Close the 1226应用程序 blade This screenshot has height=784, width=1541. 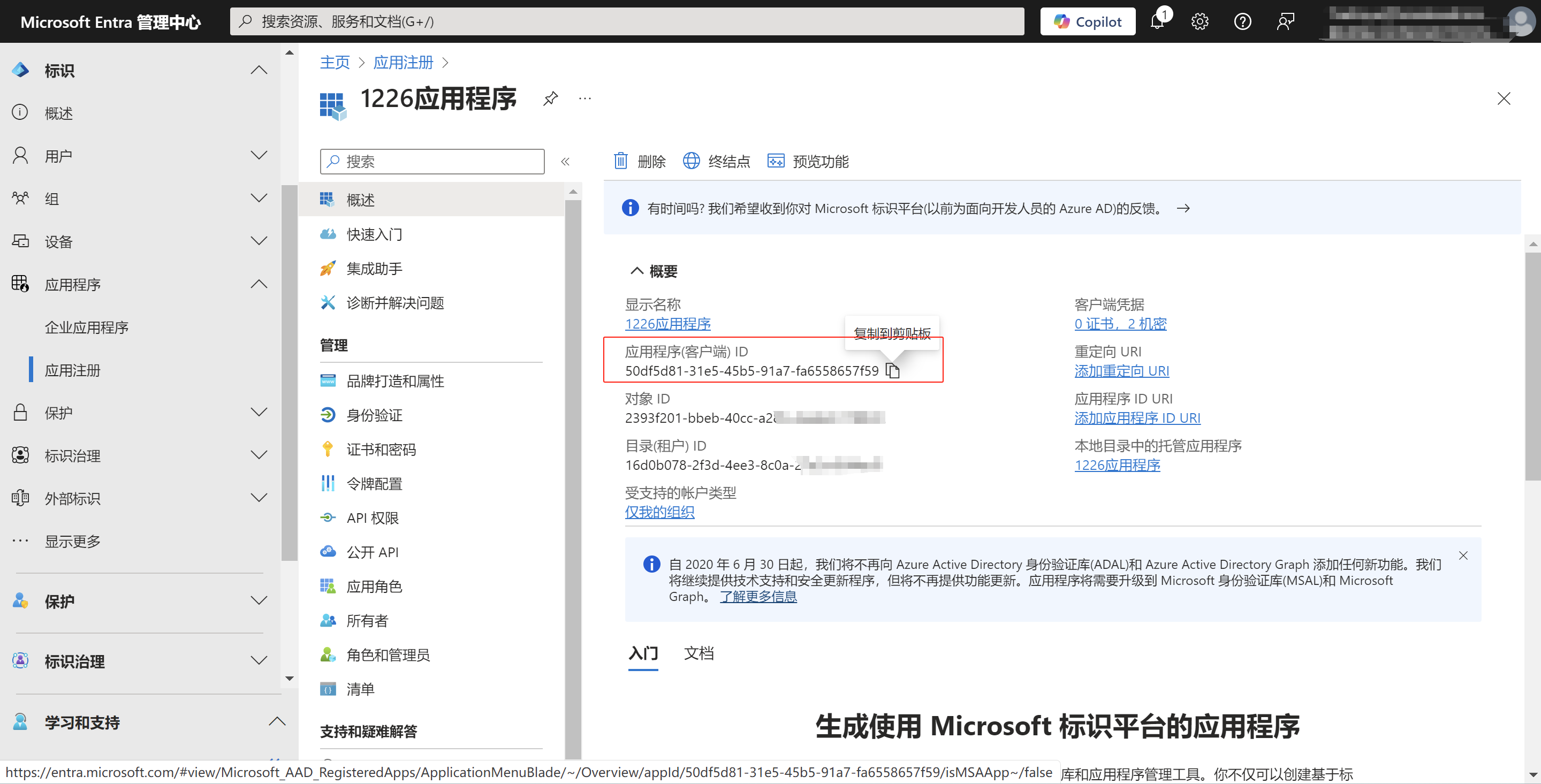1504,98
